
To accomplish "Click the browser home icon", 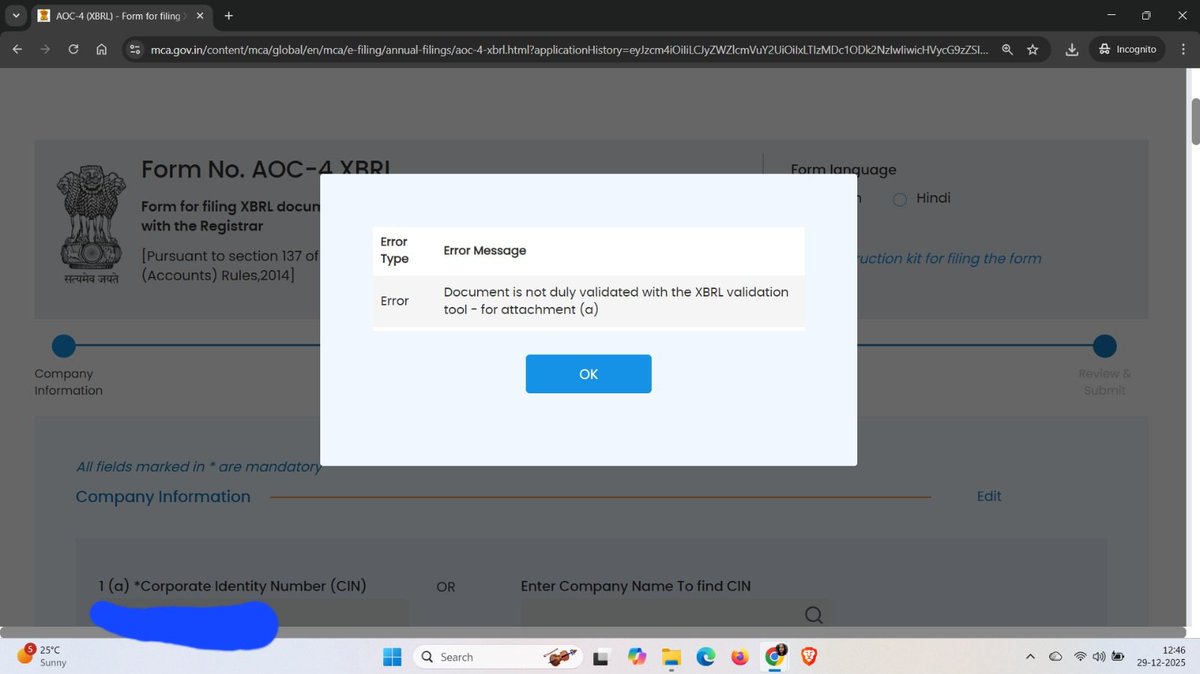I will pyautogui.click(x=102, y=49).
